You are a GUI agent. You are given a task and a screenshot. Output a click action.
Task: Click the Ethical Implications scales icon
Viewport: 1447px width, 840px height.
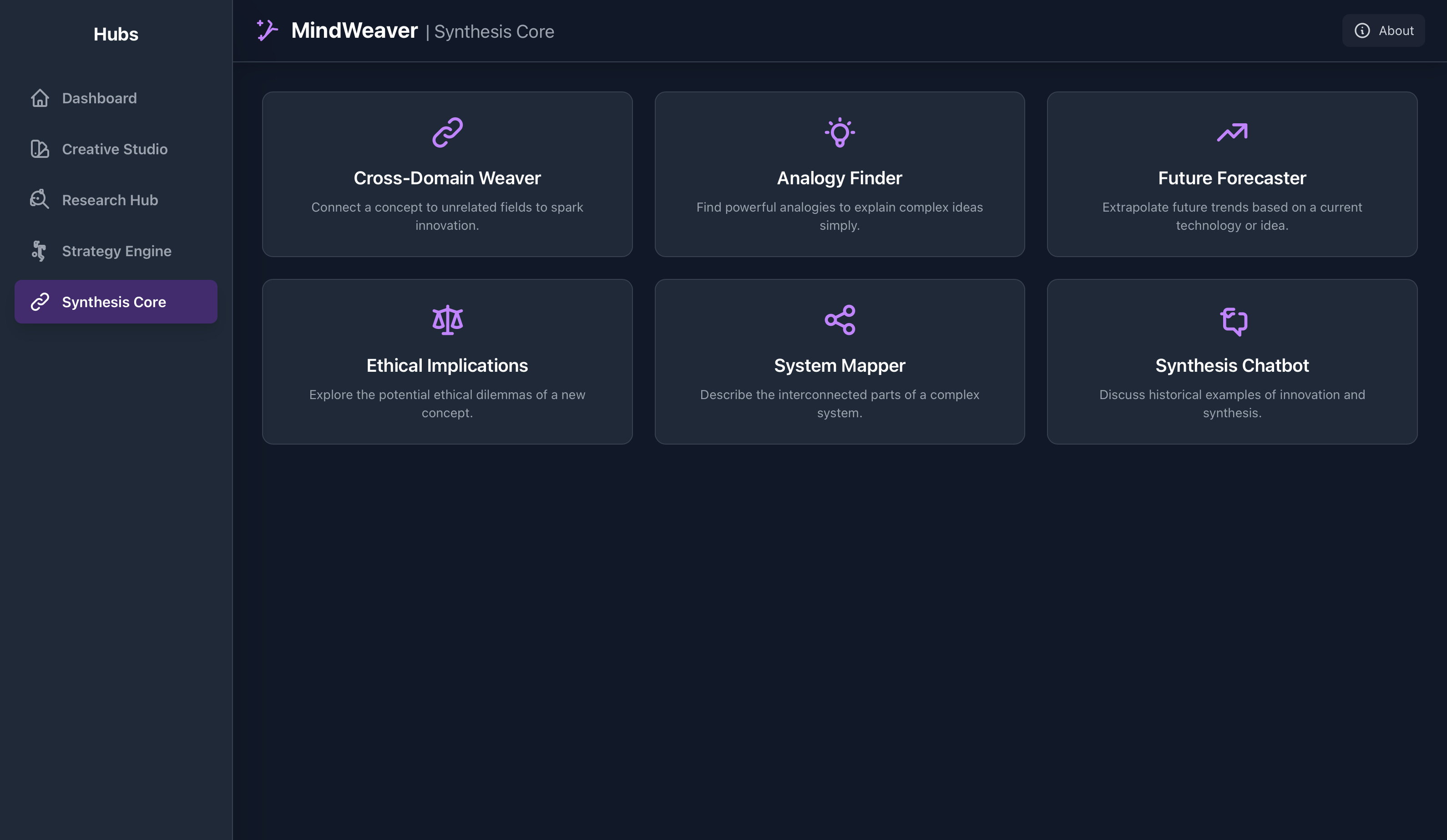tap(447, 320)
